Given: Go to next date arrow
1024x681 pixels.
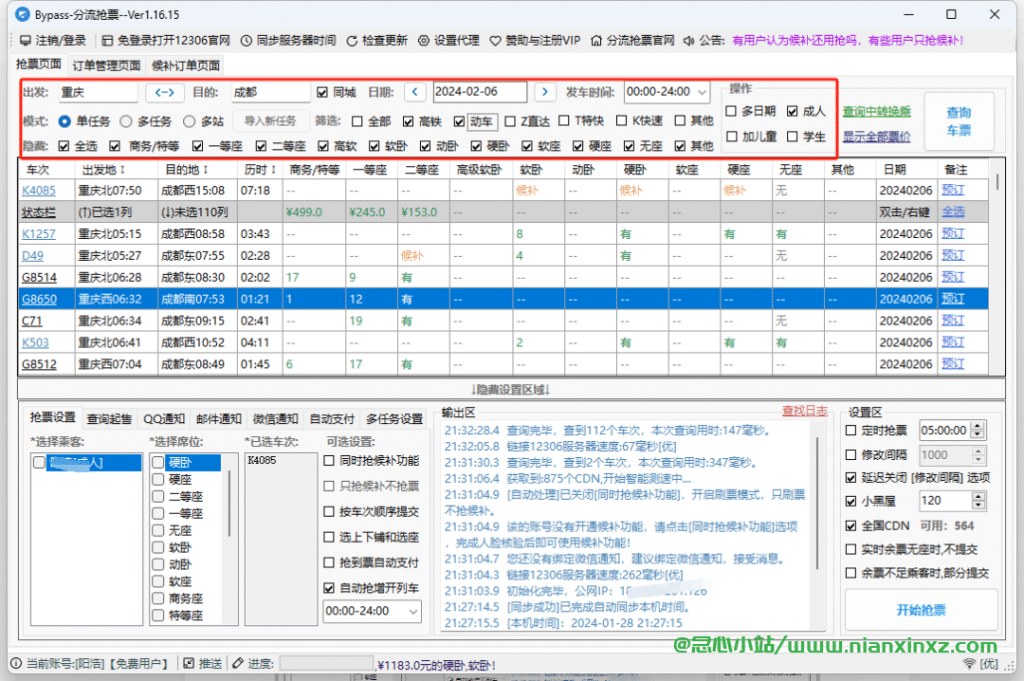Looking at the screenshot, I should (545, 92).
